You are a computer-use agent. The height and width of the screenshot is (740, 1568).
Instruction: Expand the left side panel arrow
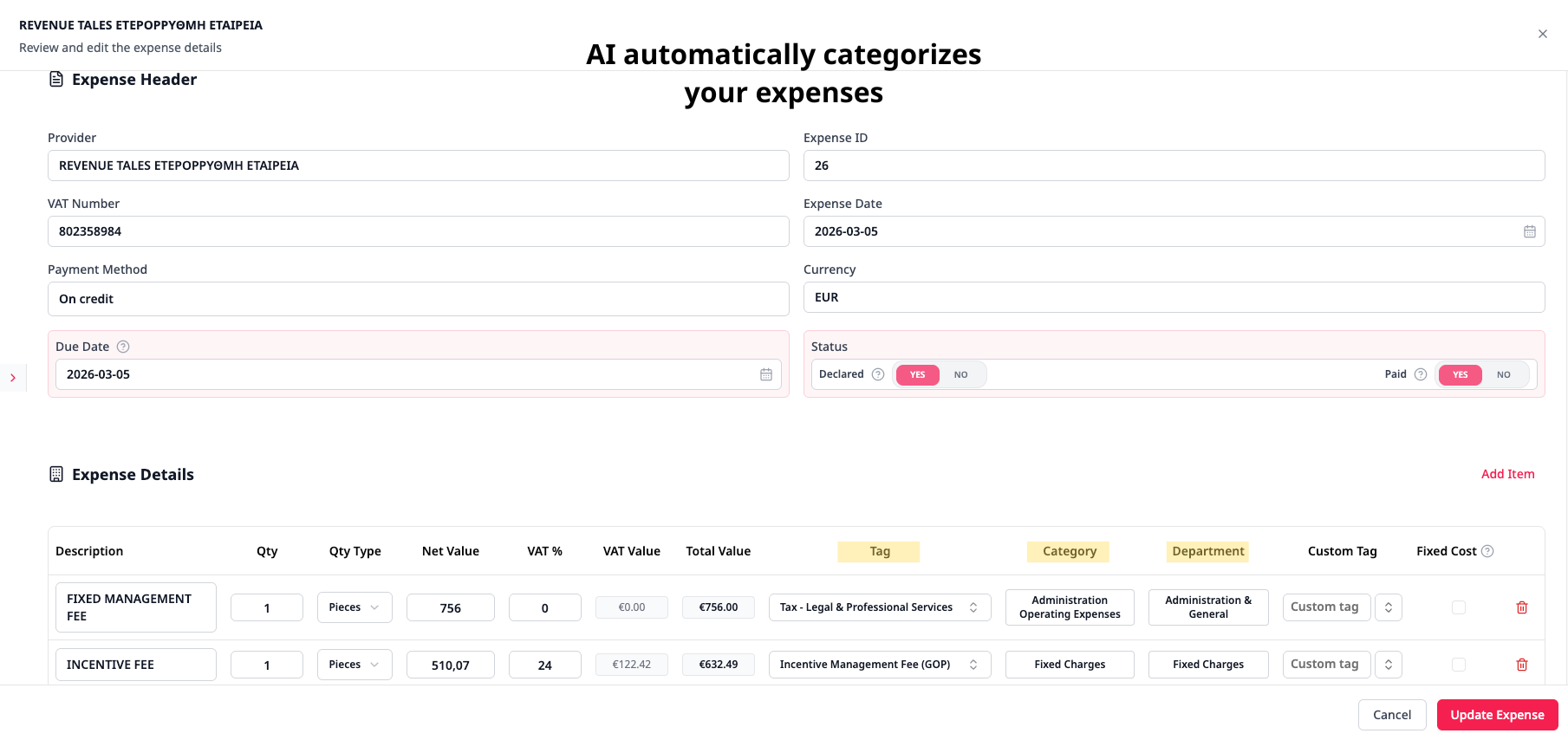(x=13, y=378)
